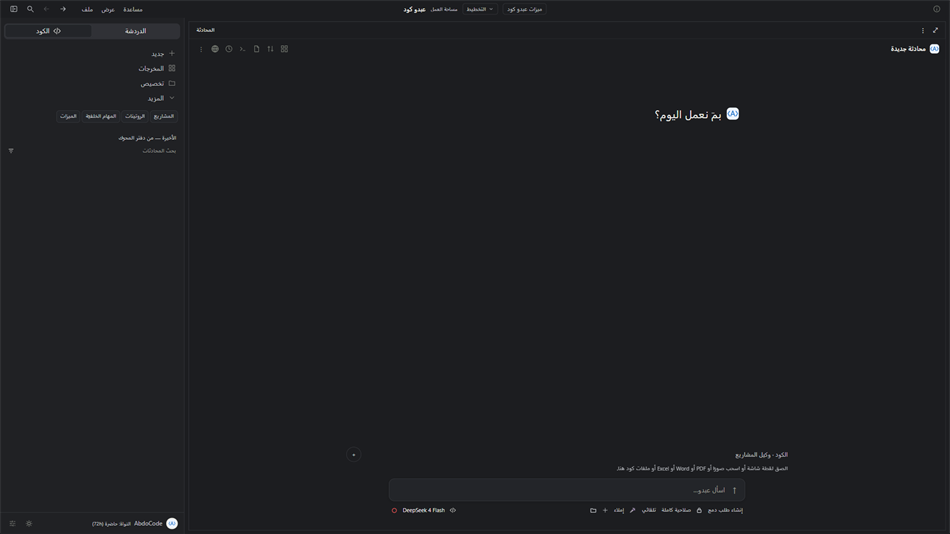
Task: Click the lock icon beside صلاحية كاملة
Action: pos(699,510)
